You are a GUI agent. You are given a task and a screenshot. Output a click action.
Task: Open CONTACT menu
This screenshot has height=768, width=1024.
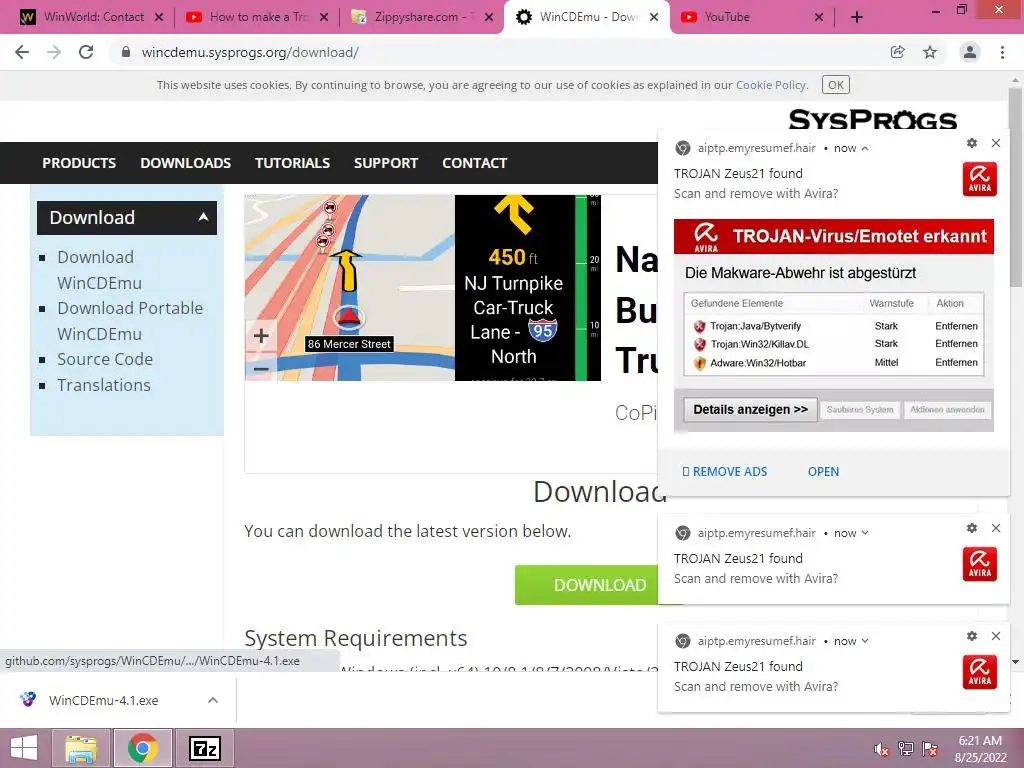click(x=474, y=163)
